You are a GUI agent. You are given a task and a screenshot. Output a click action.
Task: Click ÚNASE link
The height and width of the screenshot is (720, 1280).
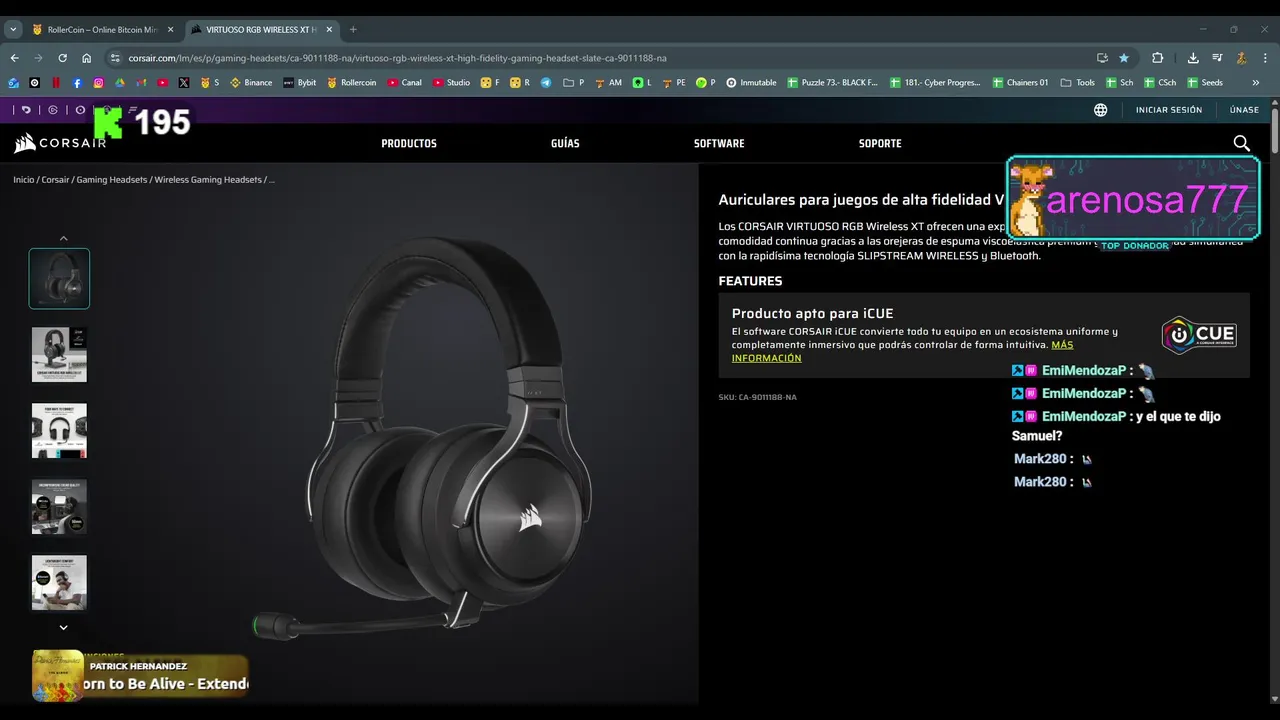1245,110
